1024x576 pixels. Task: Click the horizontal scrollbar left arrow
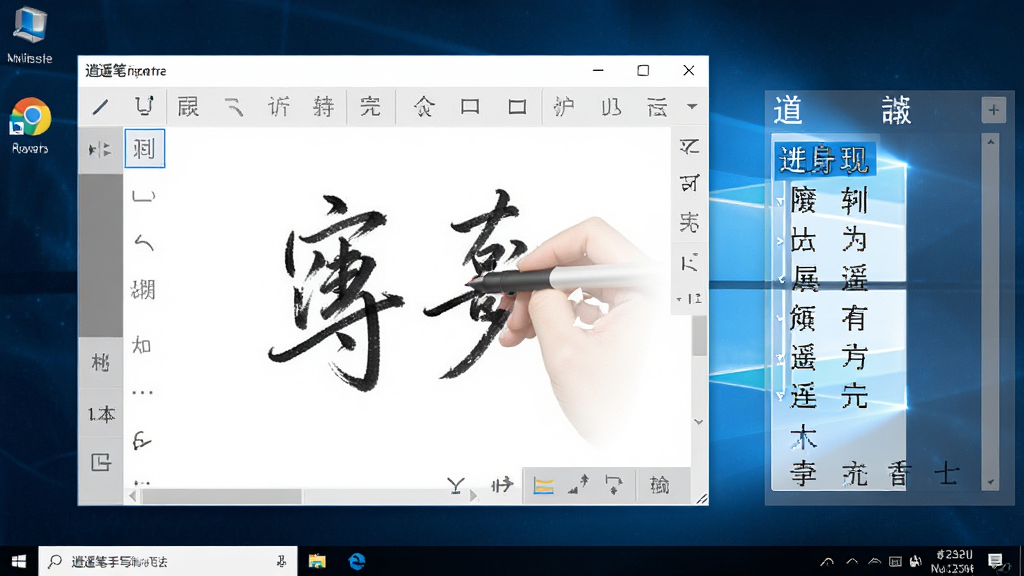click(133, 496)
